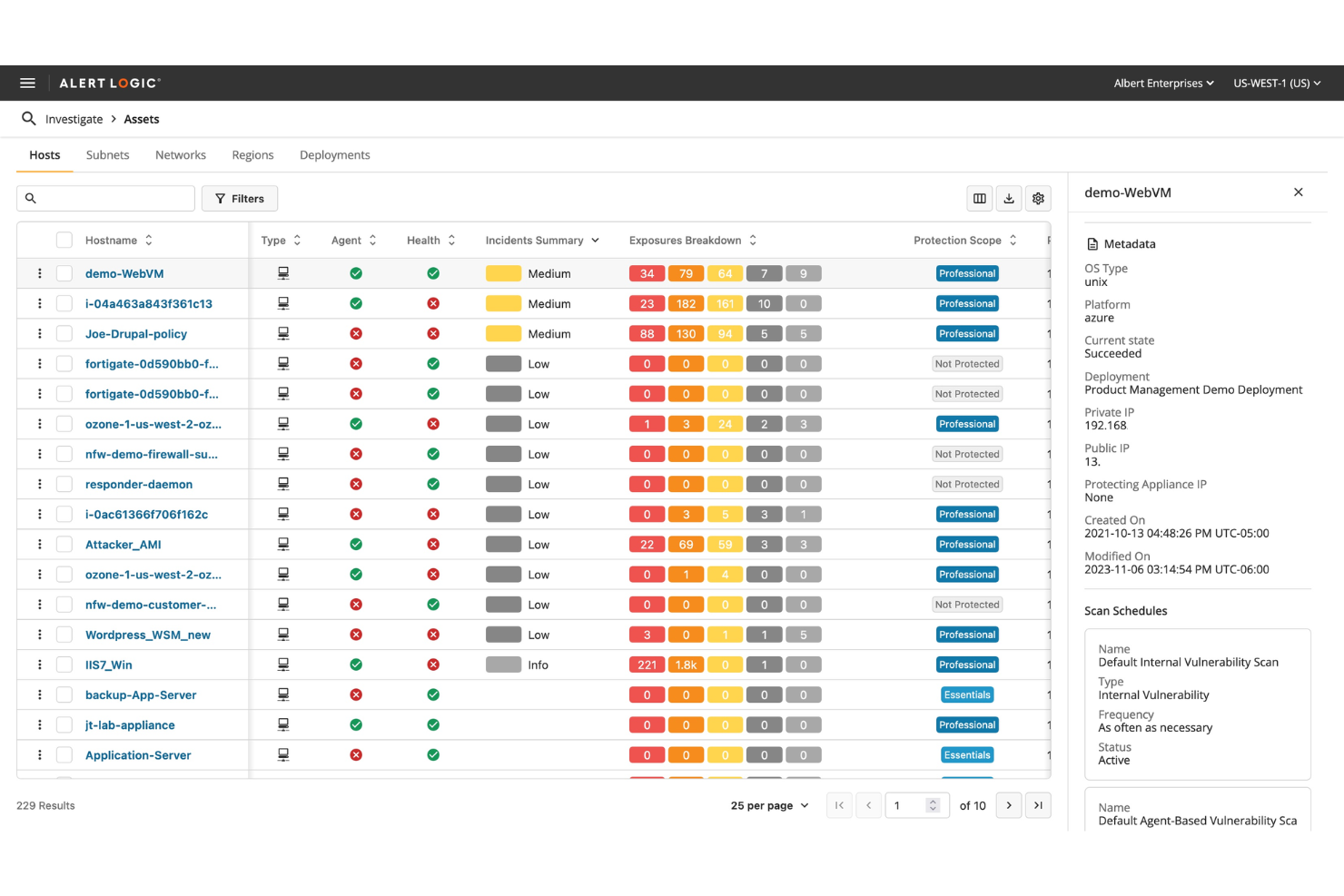Open the hamburger navigation menu
The height and width of the screenshot is (896, 1344).
27,83
